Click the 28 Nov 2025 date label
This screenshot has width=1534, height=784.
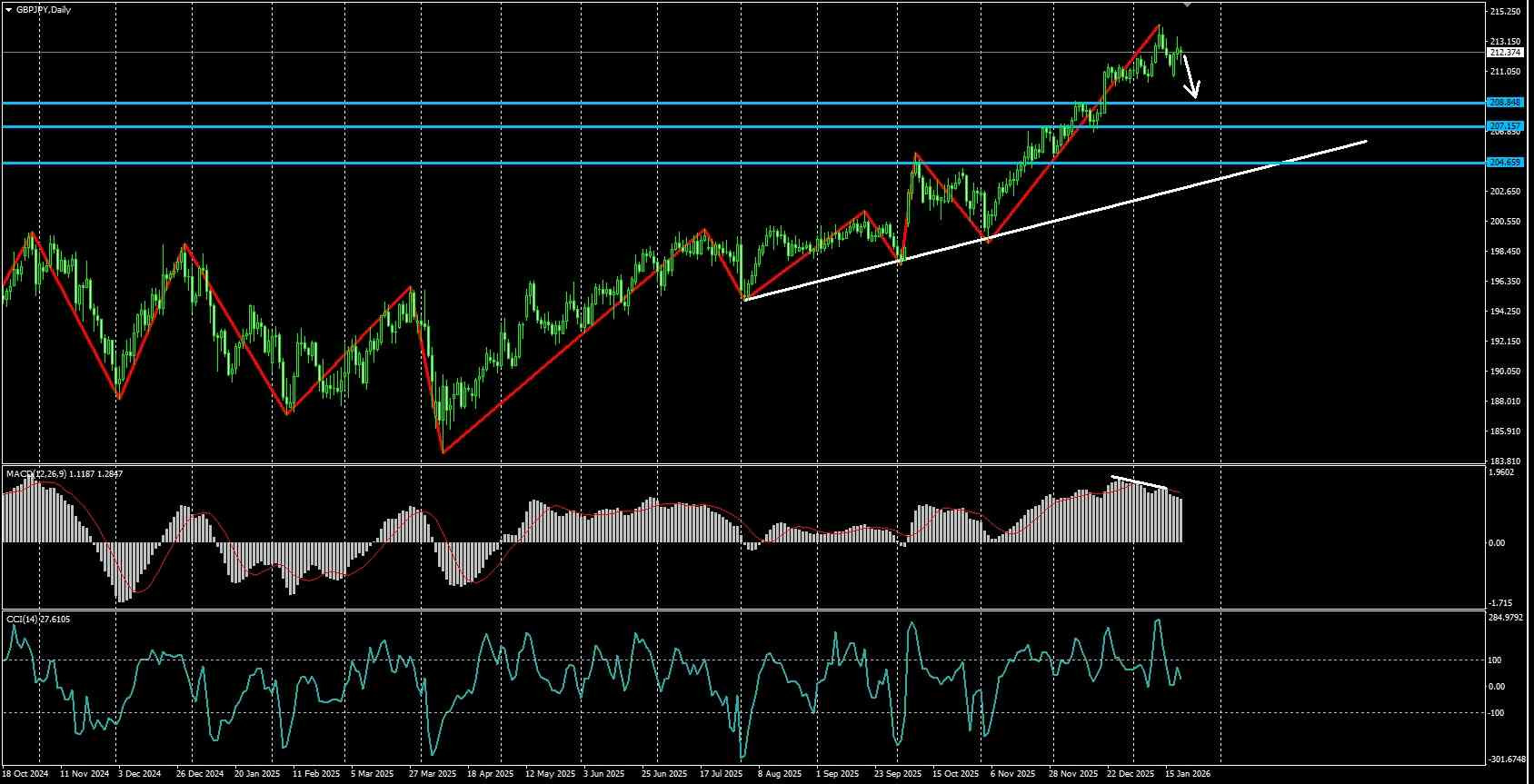click(x=1074, y=774)
